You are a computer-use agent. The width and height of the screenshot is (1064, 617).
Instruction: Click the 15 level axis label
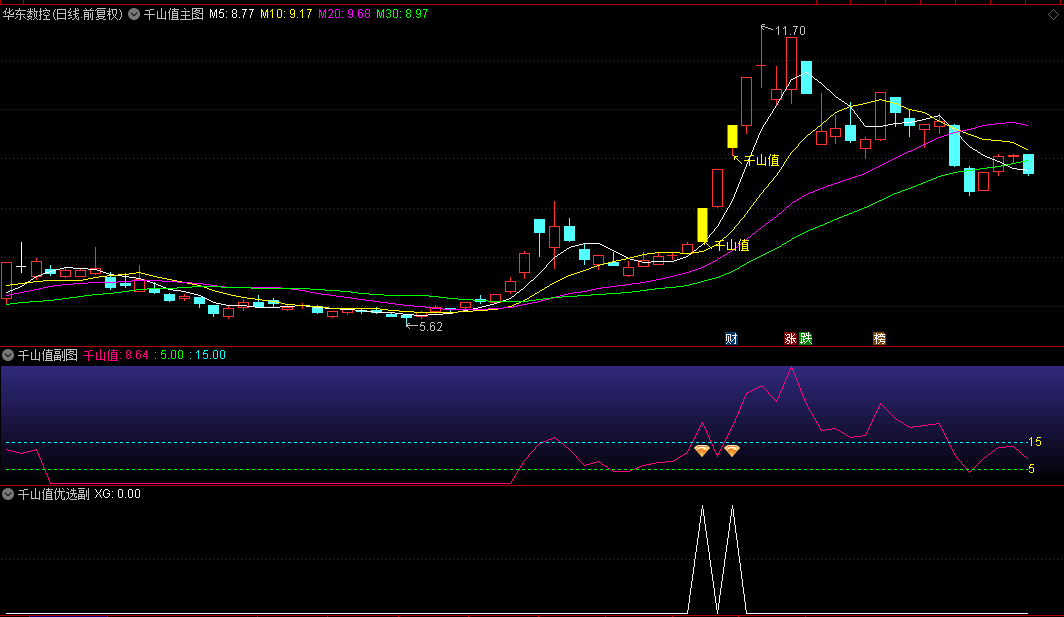pos(1035,442)
